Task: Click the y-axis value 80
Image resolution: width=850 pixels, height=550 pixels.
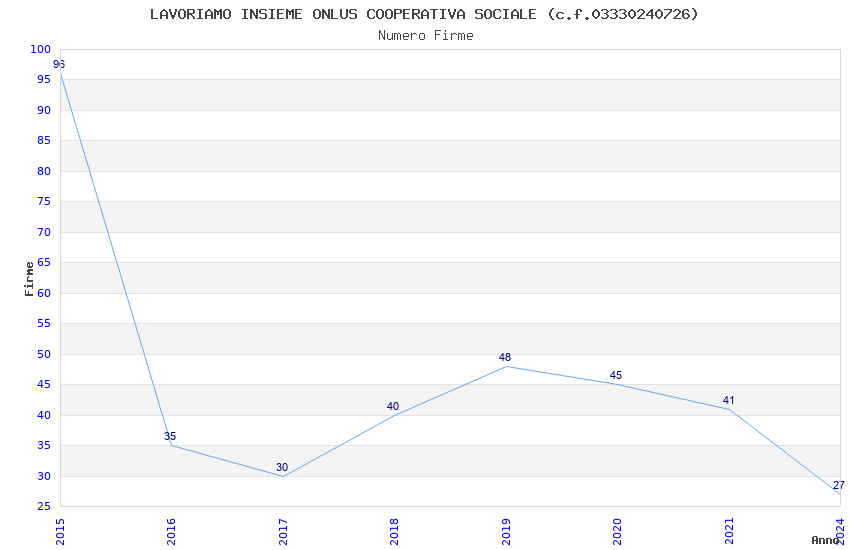Action: [44, 171]
